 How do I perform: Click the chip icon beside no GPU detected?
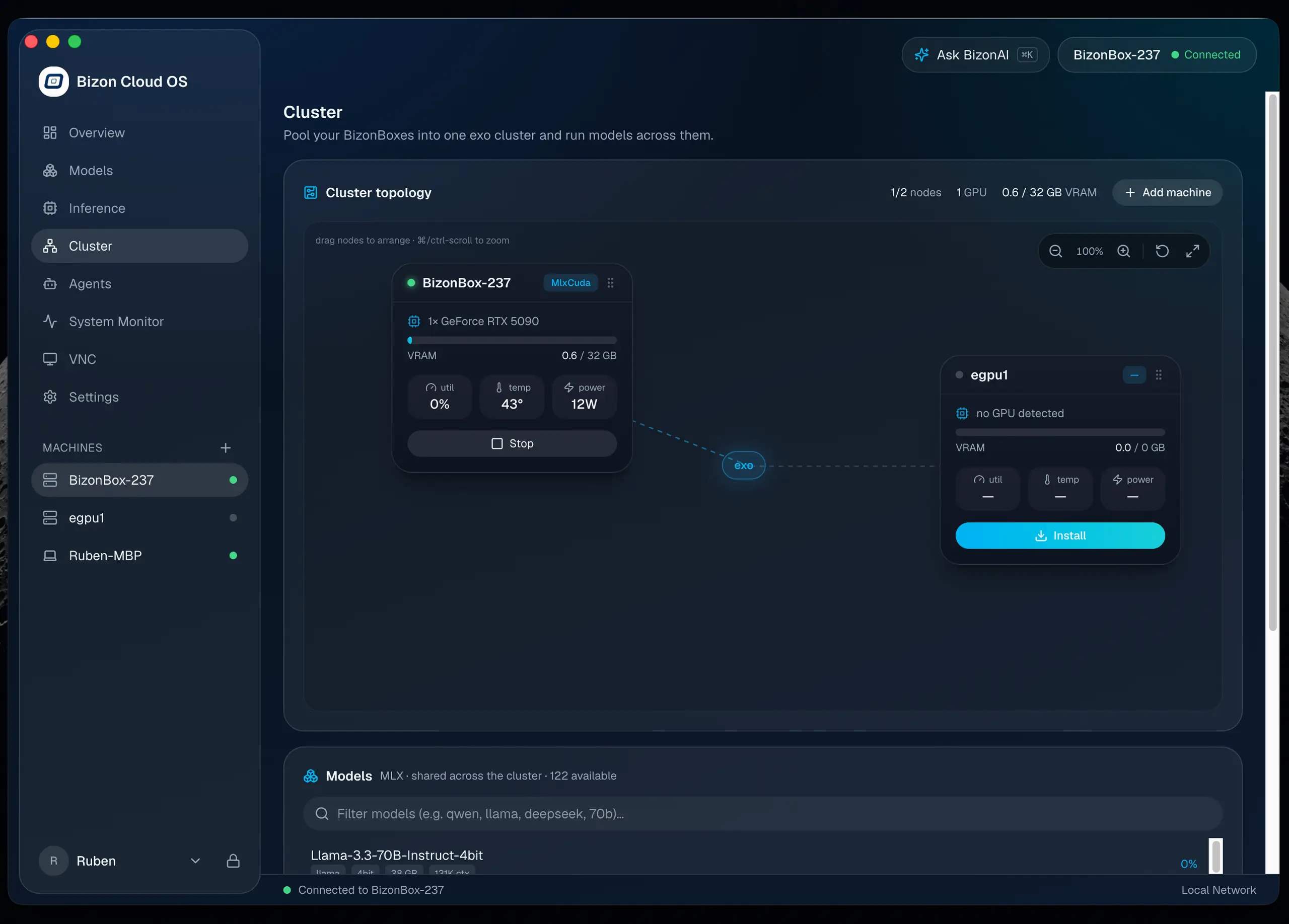[962, 414]
